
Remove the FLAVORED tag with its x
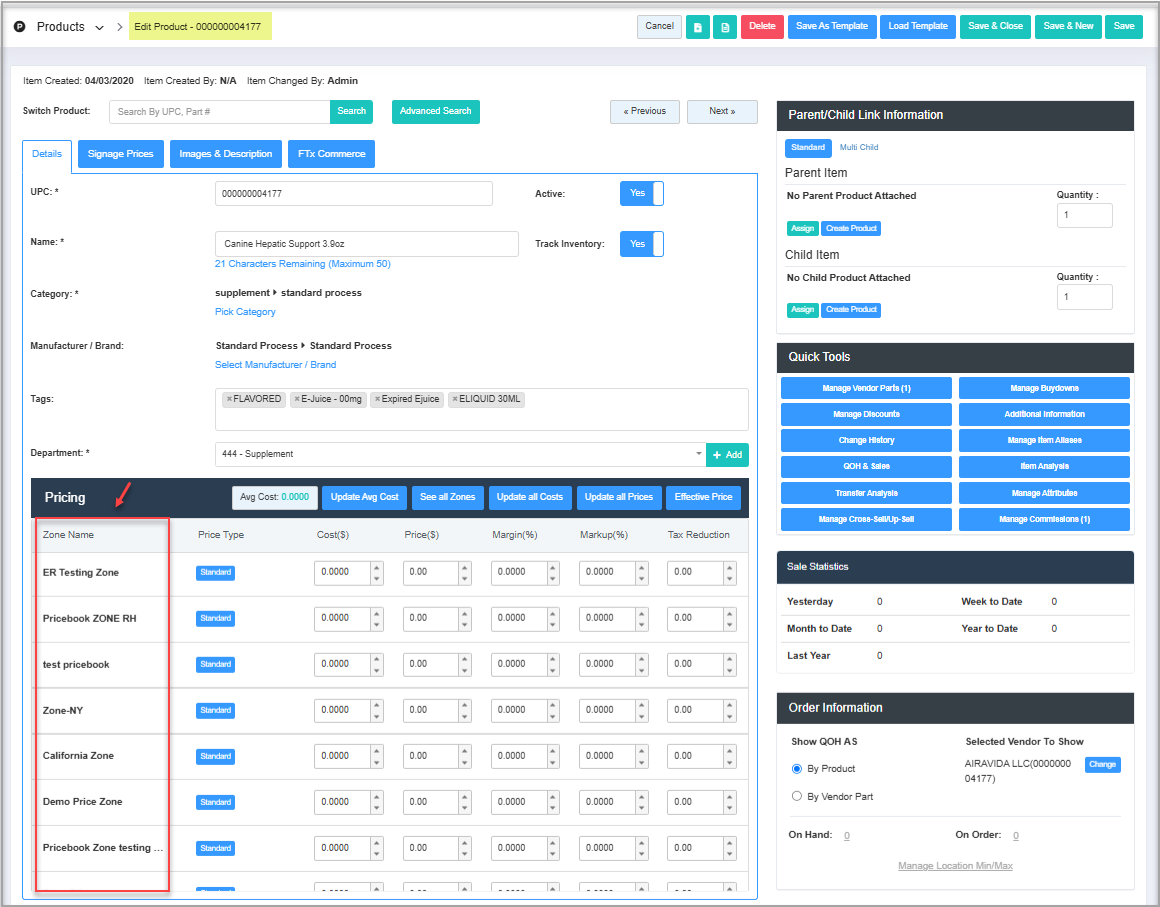point(229,399)
